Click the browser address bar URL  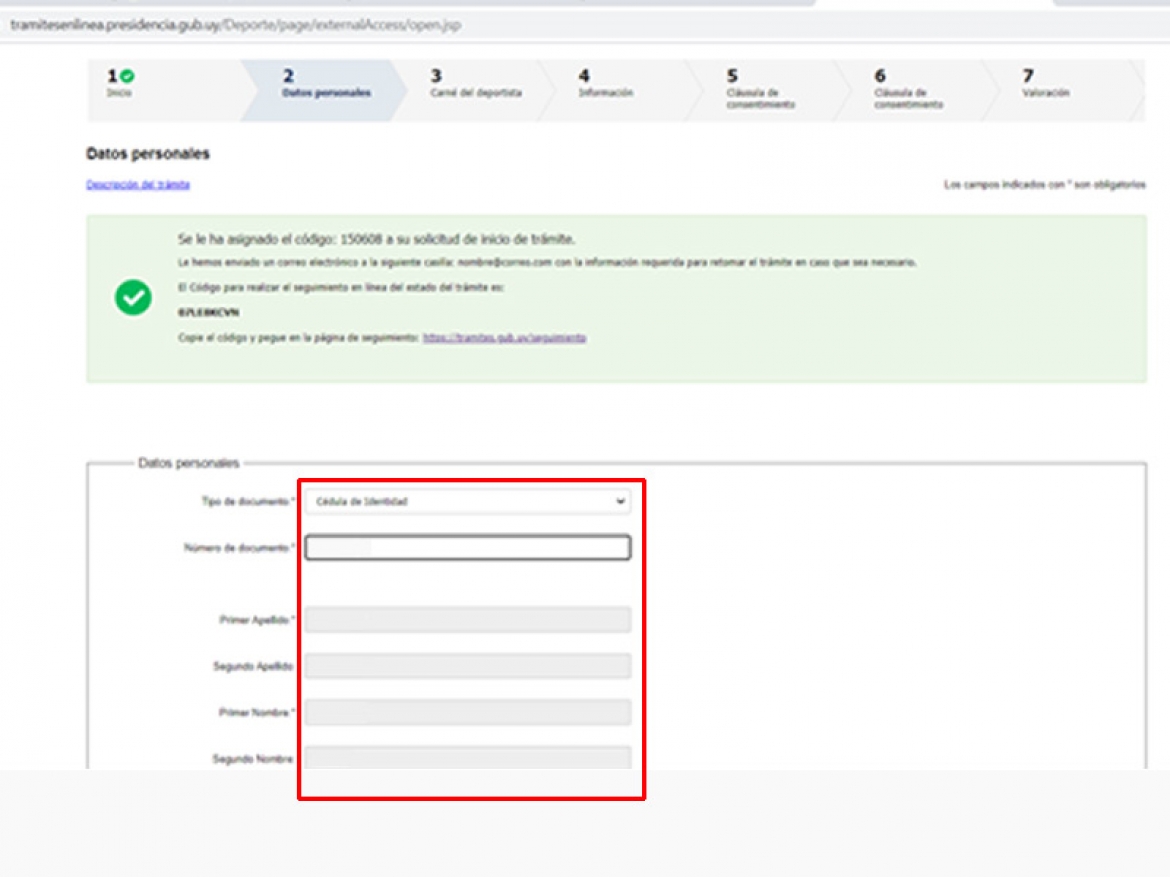(x=235, y=25)
